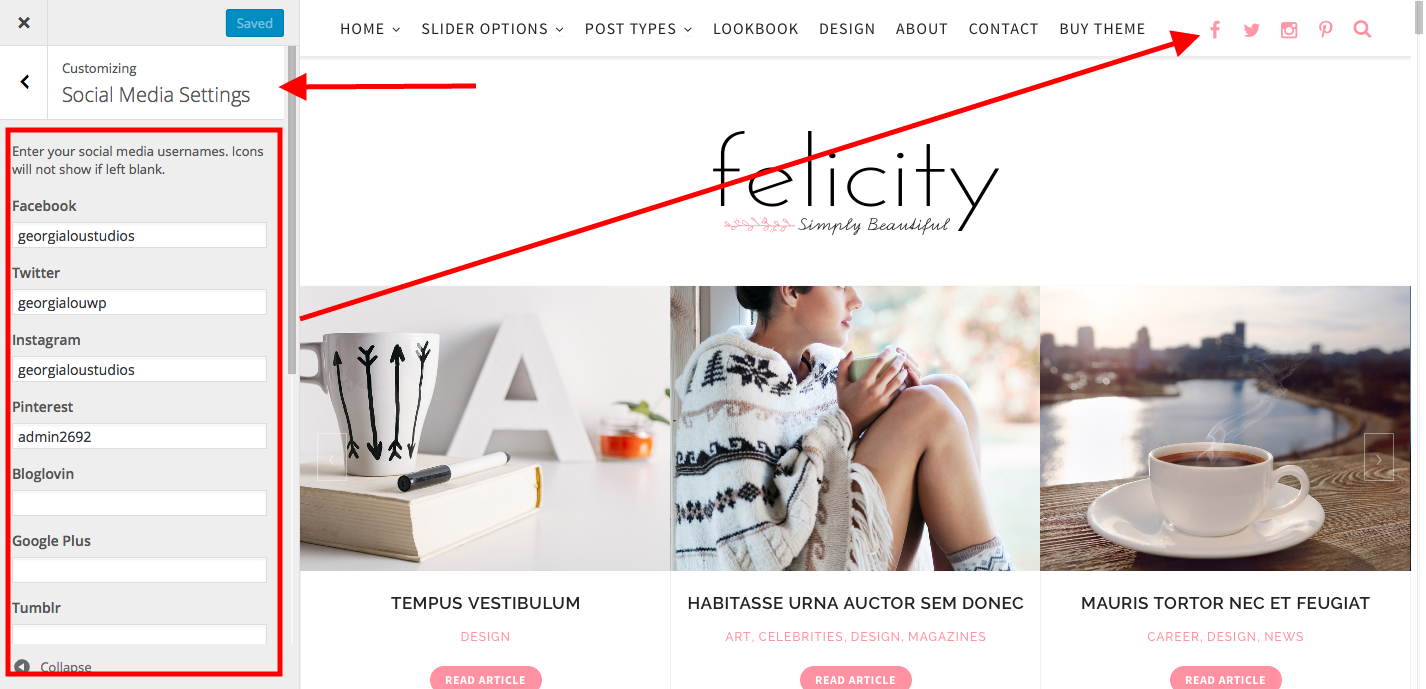Expand the Post Types dropdown
Screen dimensions: 1426x689
pos(639,29)
